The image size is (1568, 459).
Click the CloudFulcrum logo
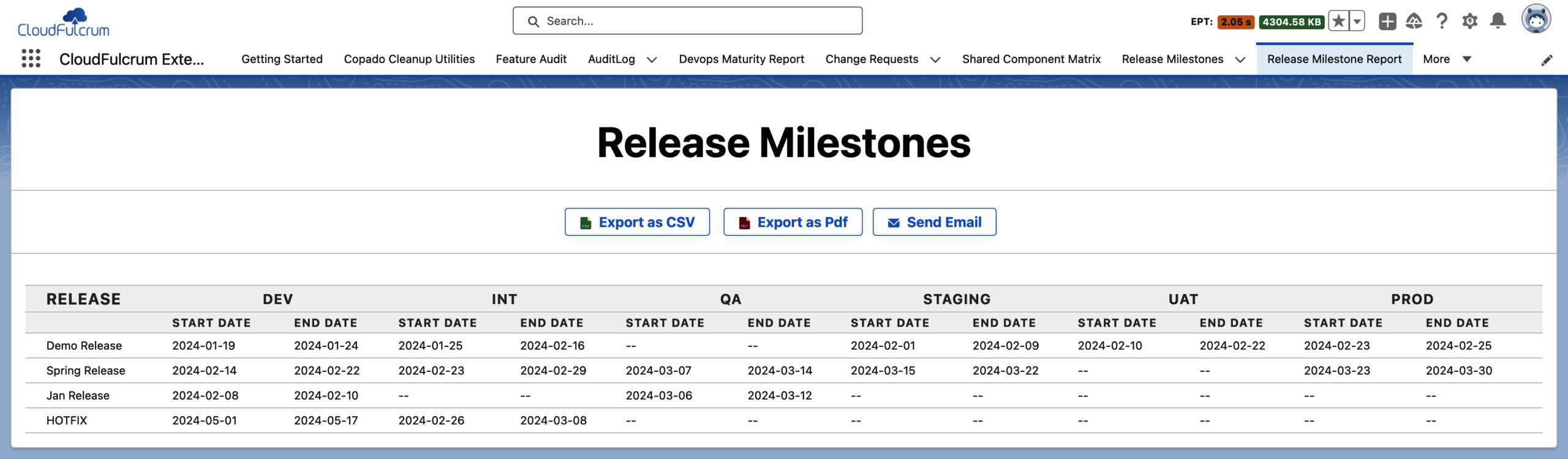point(64,23)
